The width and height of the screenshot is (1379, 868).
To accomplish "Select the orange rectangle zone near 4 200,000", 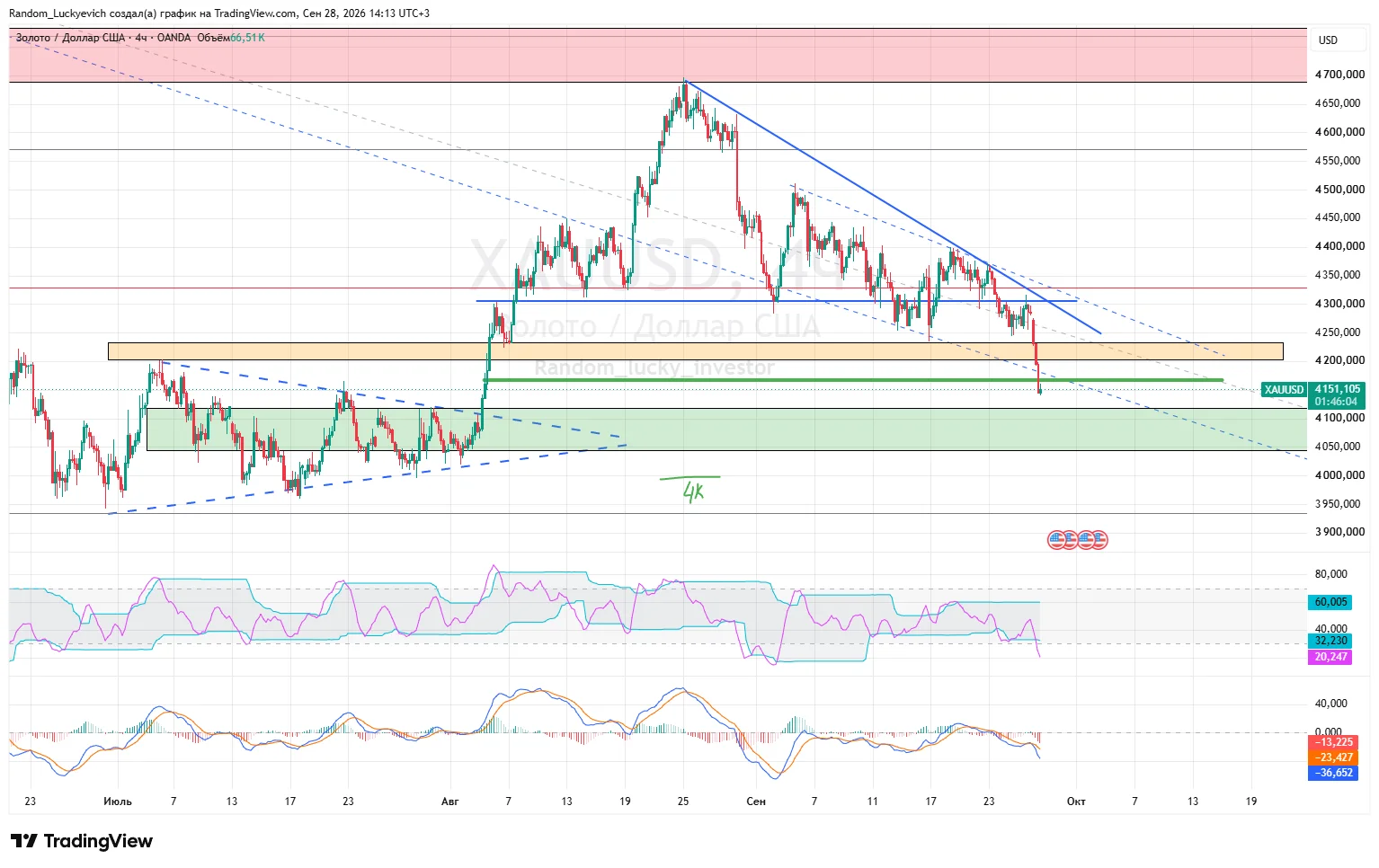I will pyautogui.click(x=696, y=351).
